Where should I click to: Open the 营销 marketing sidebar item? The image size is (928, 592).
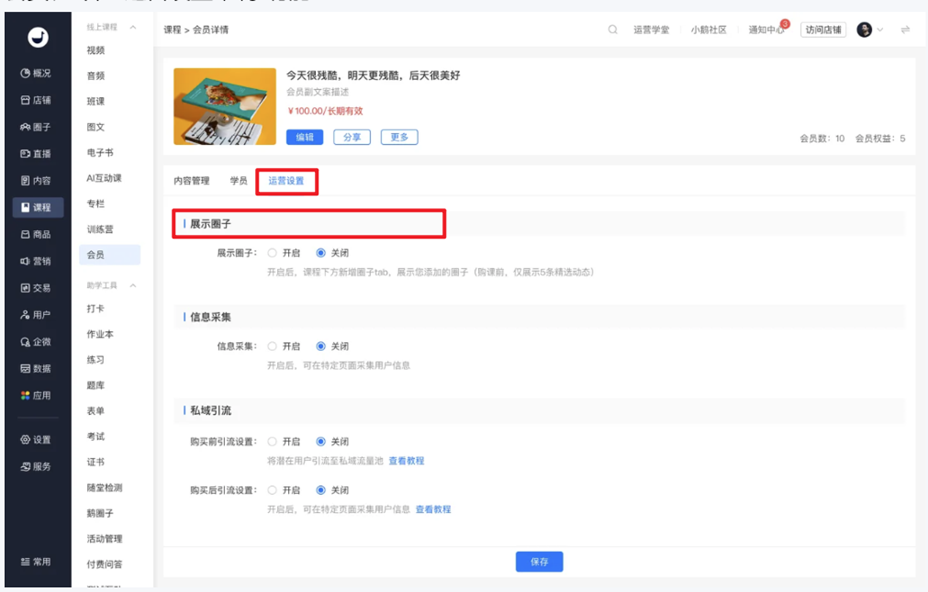[36, 261]
